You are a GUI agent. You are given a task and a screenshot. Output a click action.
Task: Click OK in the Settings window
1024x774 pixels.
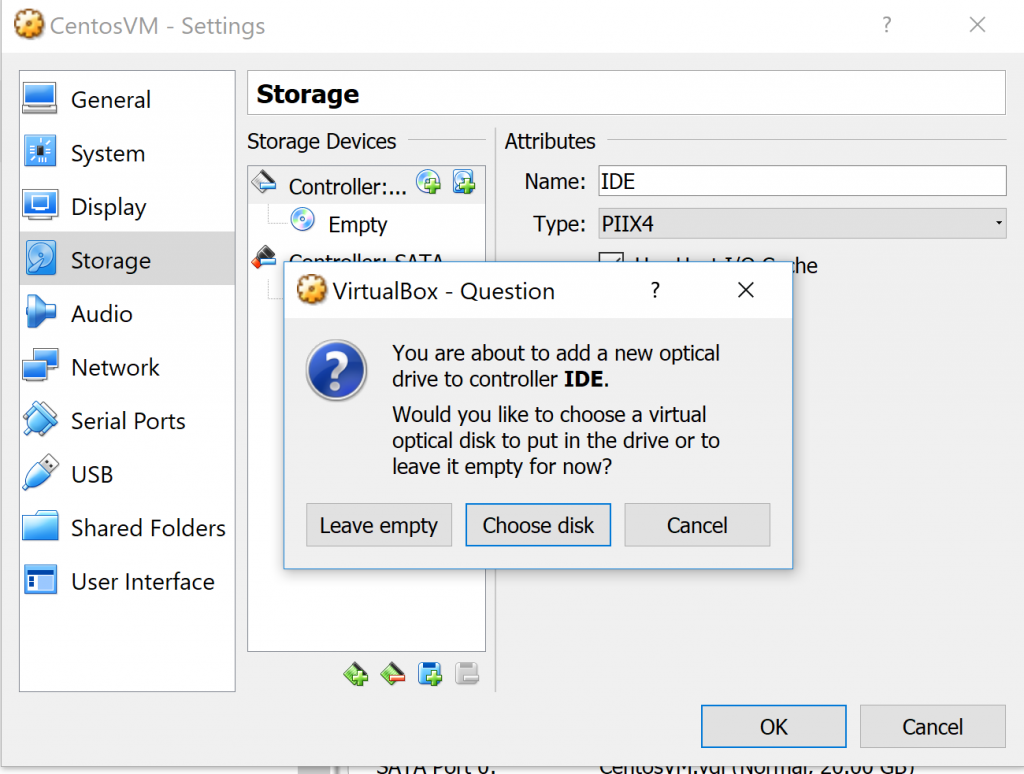pyautogui.click(x=774, y=726)
